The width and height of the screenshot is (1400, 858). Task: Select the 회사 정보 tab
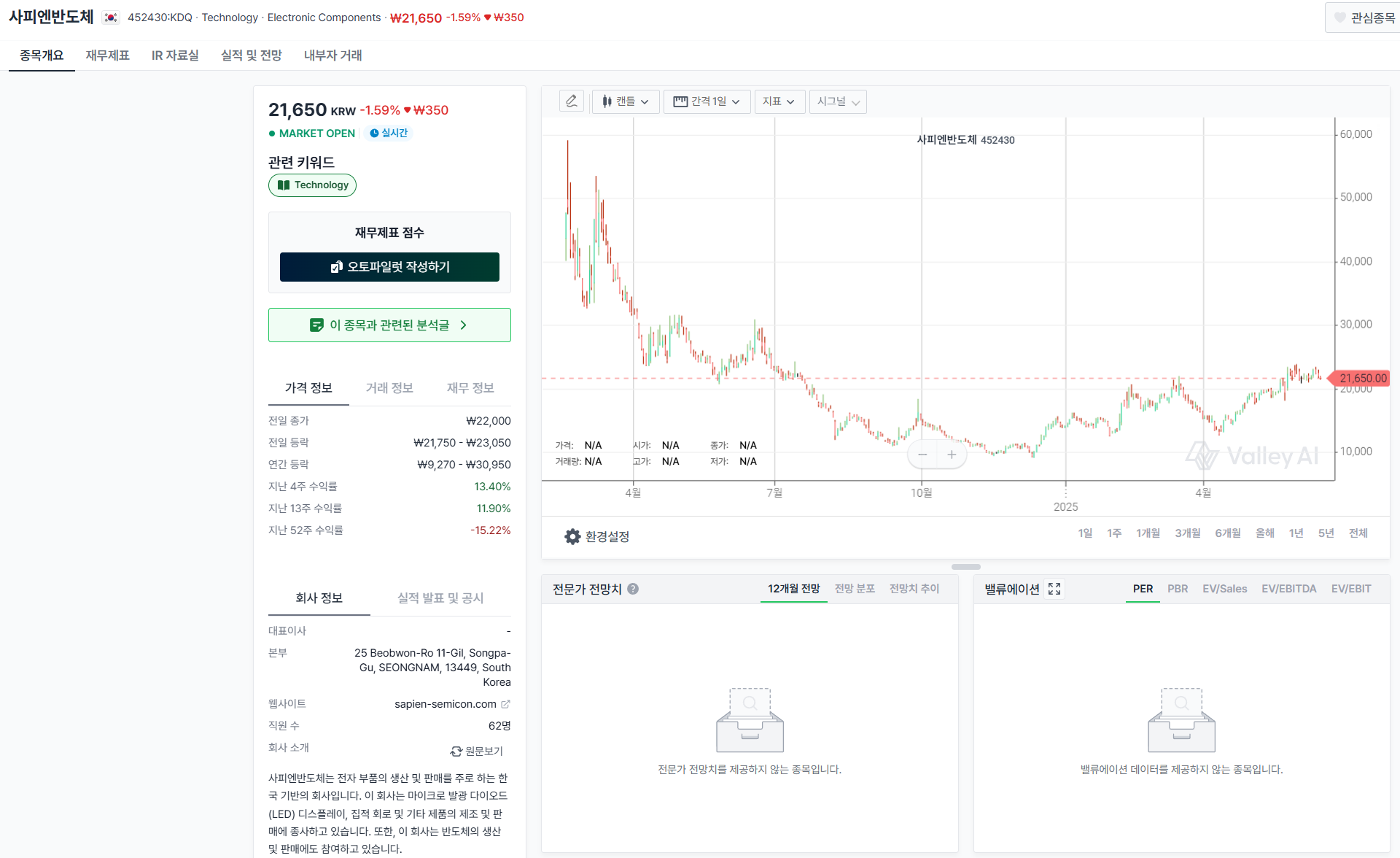coord(319,598)
